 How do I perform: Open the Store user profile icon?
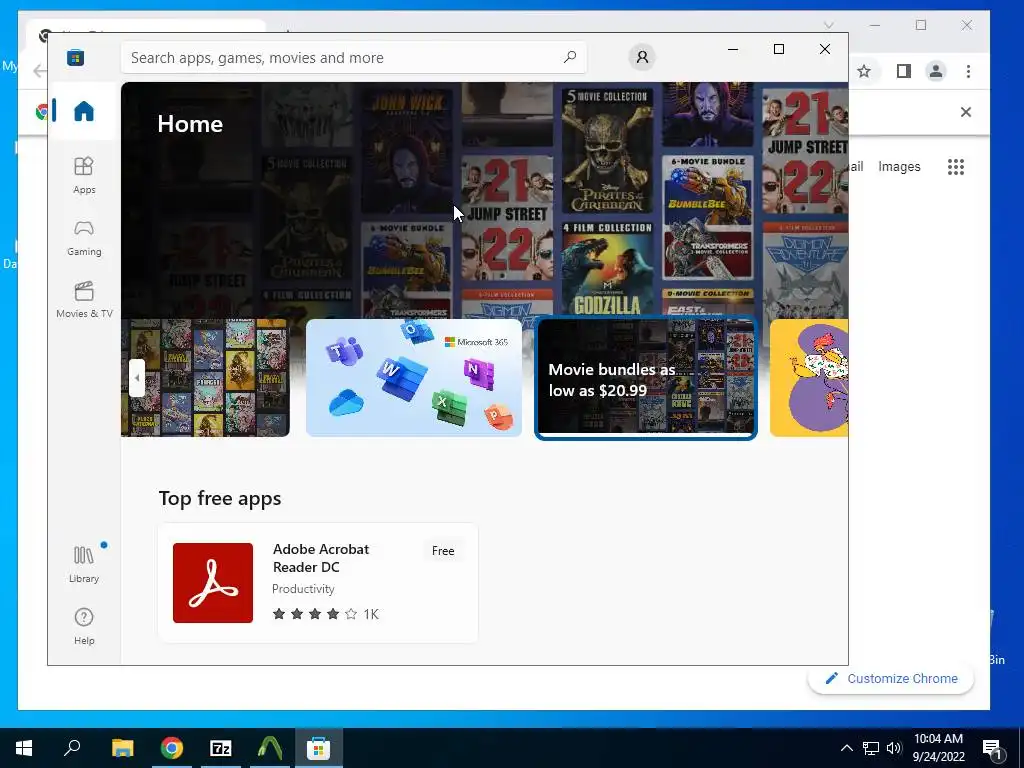(x=642, y=57)
